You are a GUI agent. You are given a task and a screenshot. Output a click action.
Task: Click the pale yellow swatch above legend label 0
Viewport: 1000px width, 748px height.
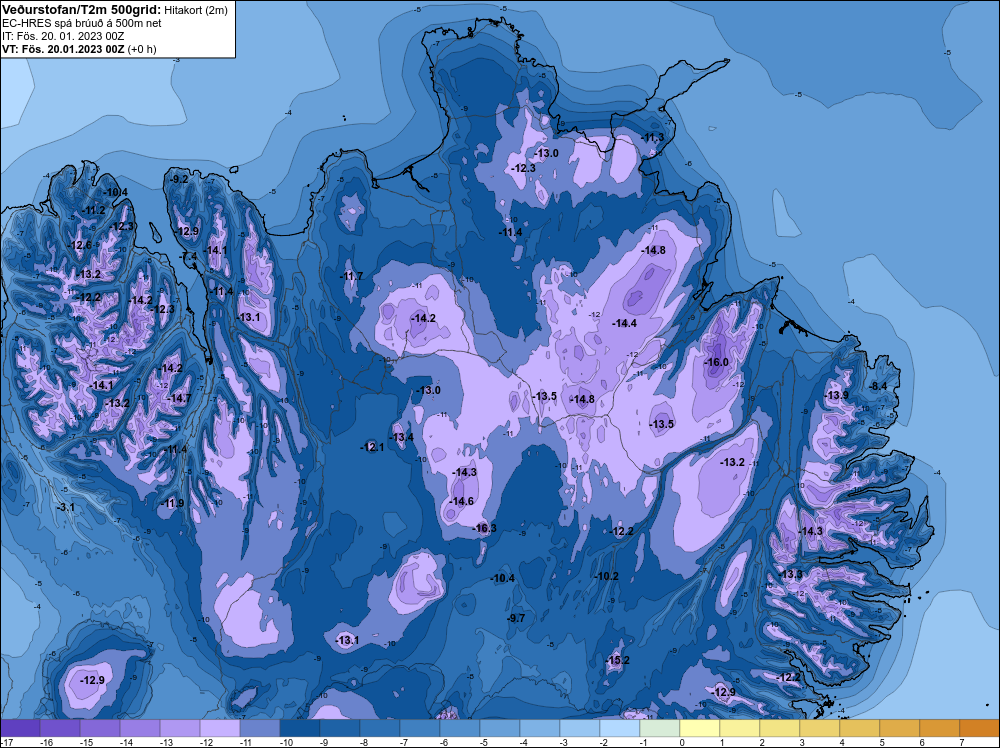coord(700,728)
